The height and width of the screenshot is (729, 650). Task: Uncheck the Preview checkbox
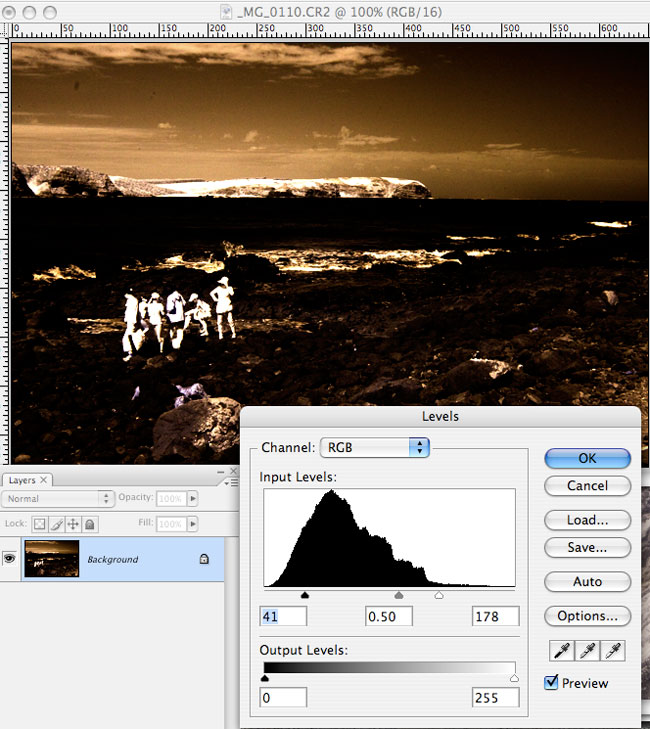tap(551, 683)
